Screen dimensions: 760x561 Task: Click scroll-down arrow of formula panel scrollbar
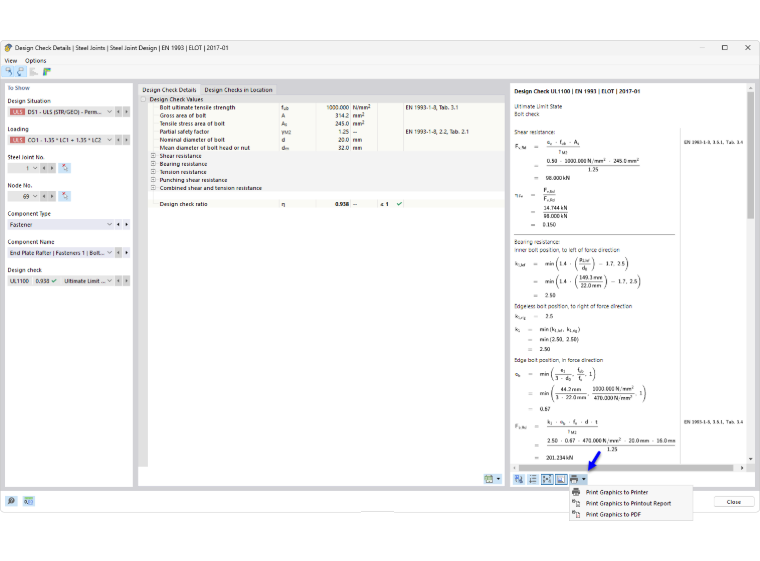(750, 459)
